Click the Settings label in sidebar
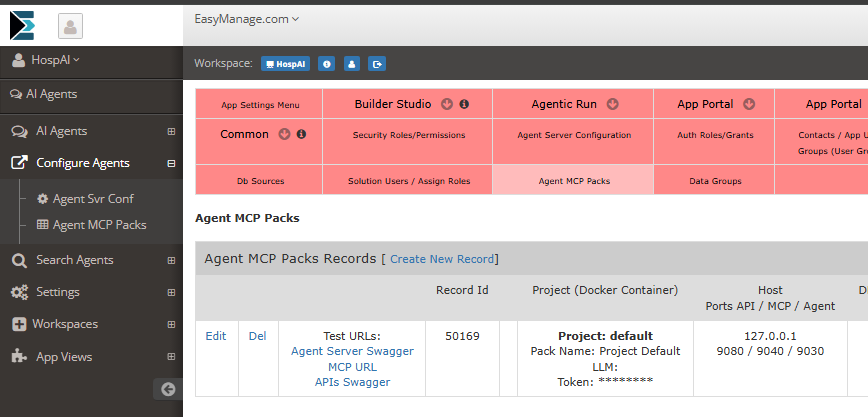Viewport: 868px width, 417px height. (58, 292)
